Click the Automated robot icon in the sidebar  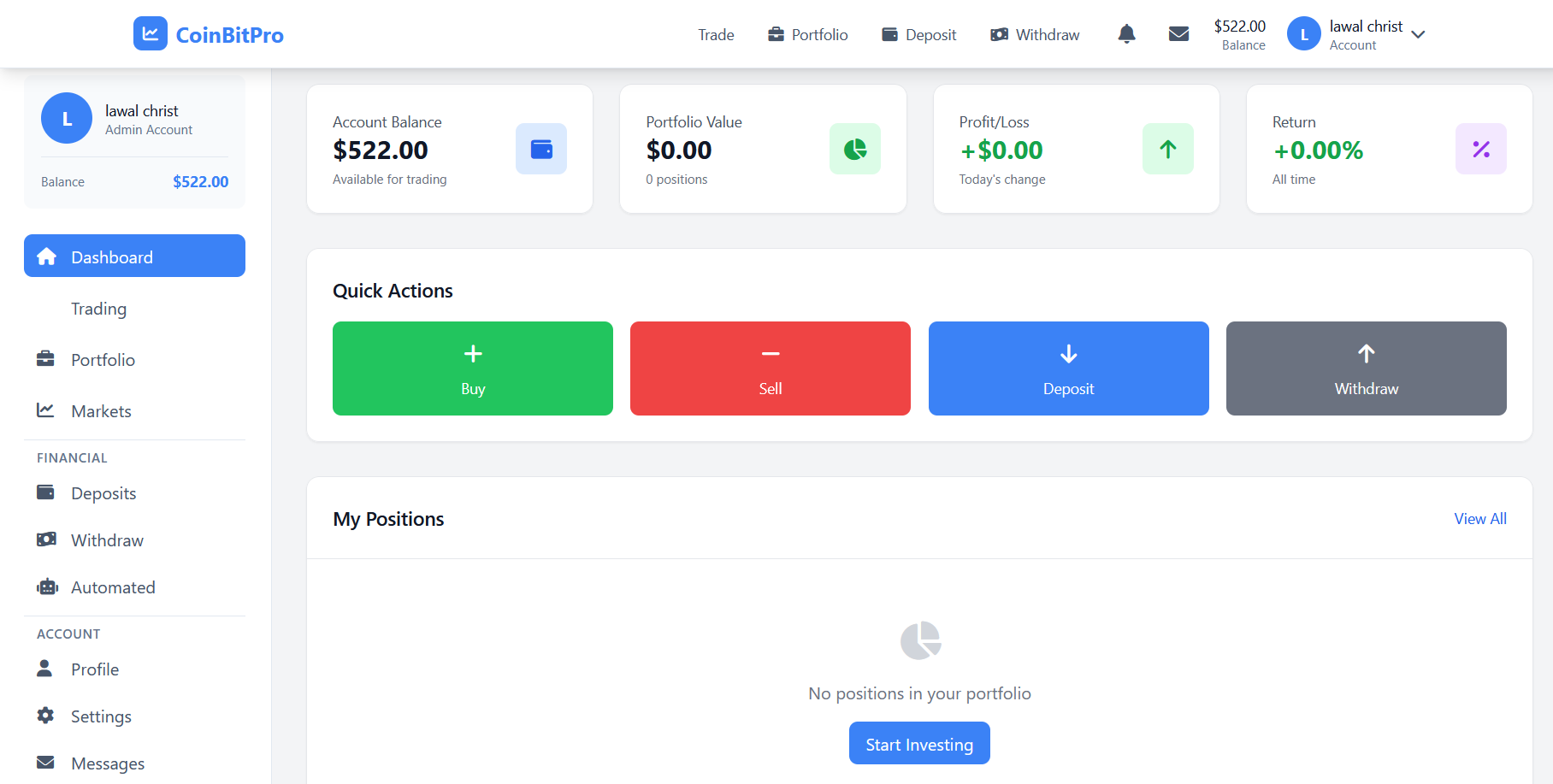pyautogui.click(x=47, y=587)
